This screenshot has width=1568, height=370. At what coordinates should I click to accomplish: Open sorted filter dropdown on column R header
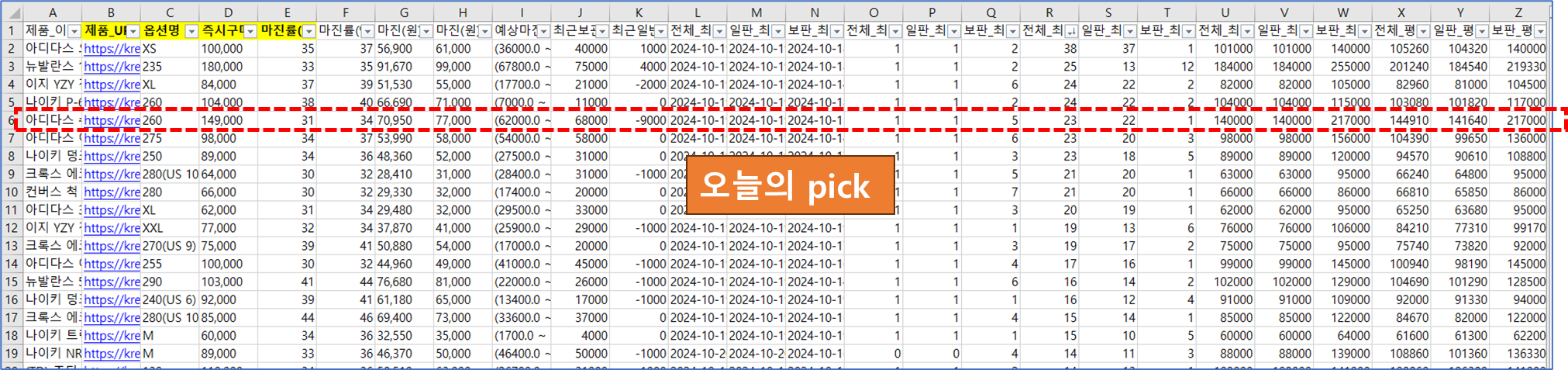click(x=1071, y=31)
